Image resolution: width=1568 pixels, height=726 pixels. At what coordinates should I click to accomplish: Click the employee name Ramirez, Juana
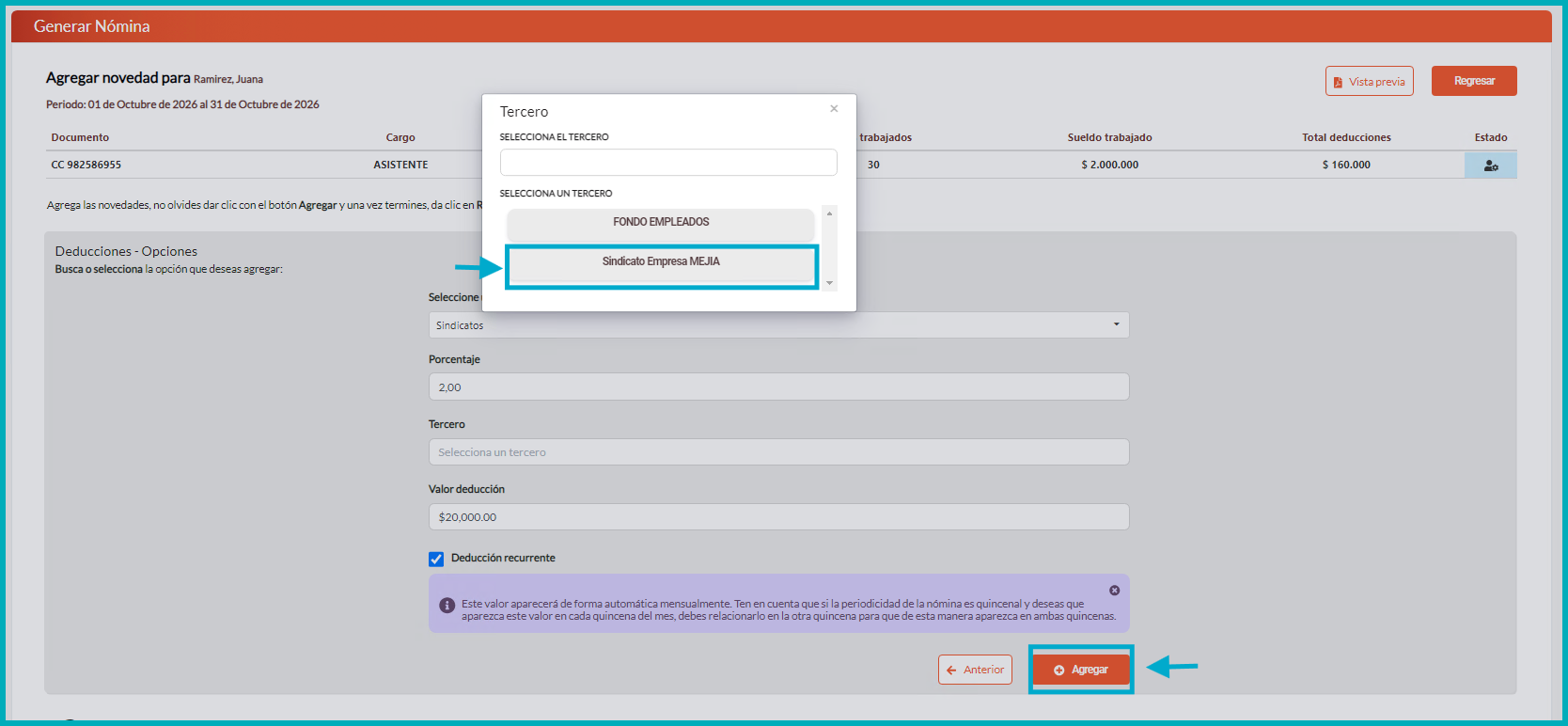(x=228, y=79)
